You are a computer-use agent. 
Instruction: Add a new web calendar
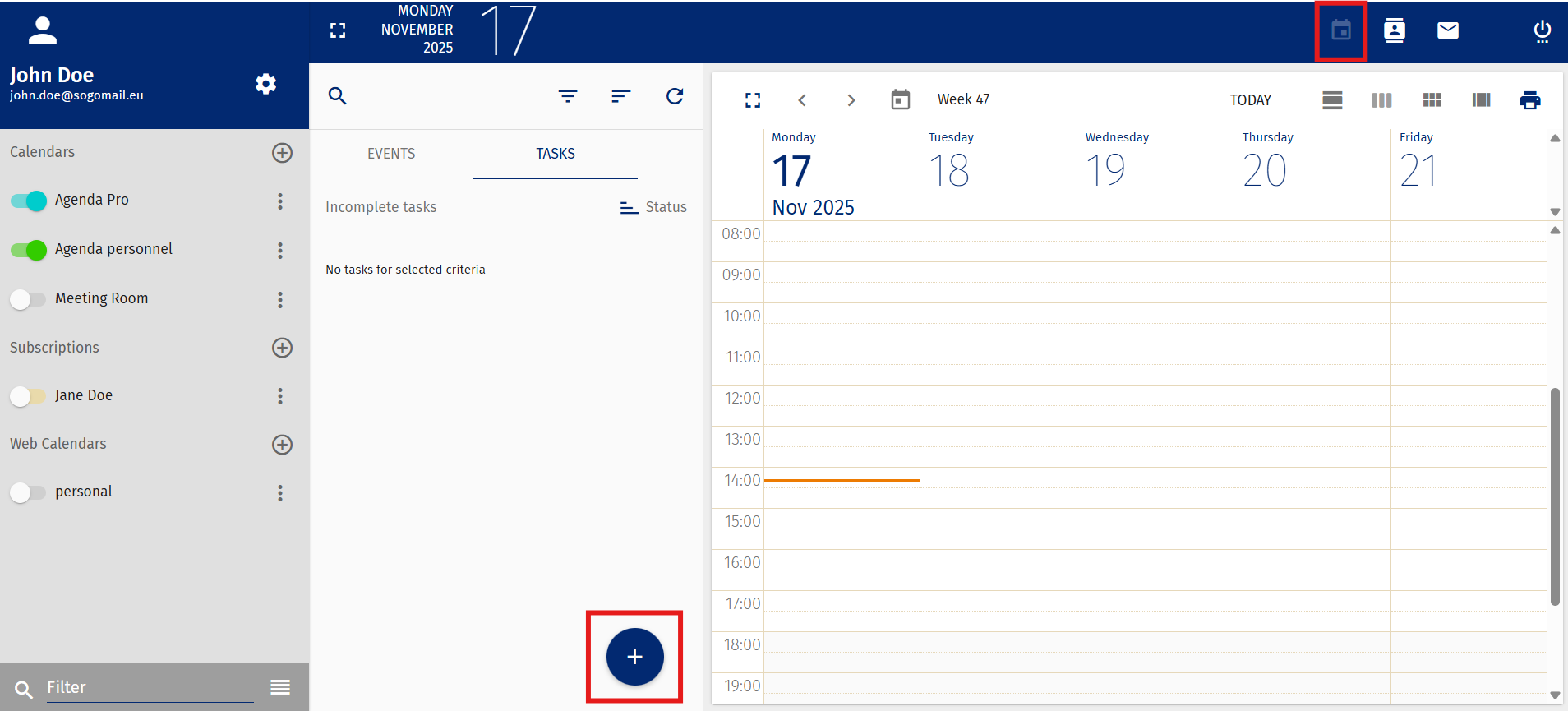click(282, 445)
